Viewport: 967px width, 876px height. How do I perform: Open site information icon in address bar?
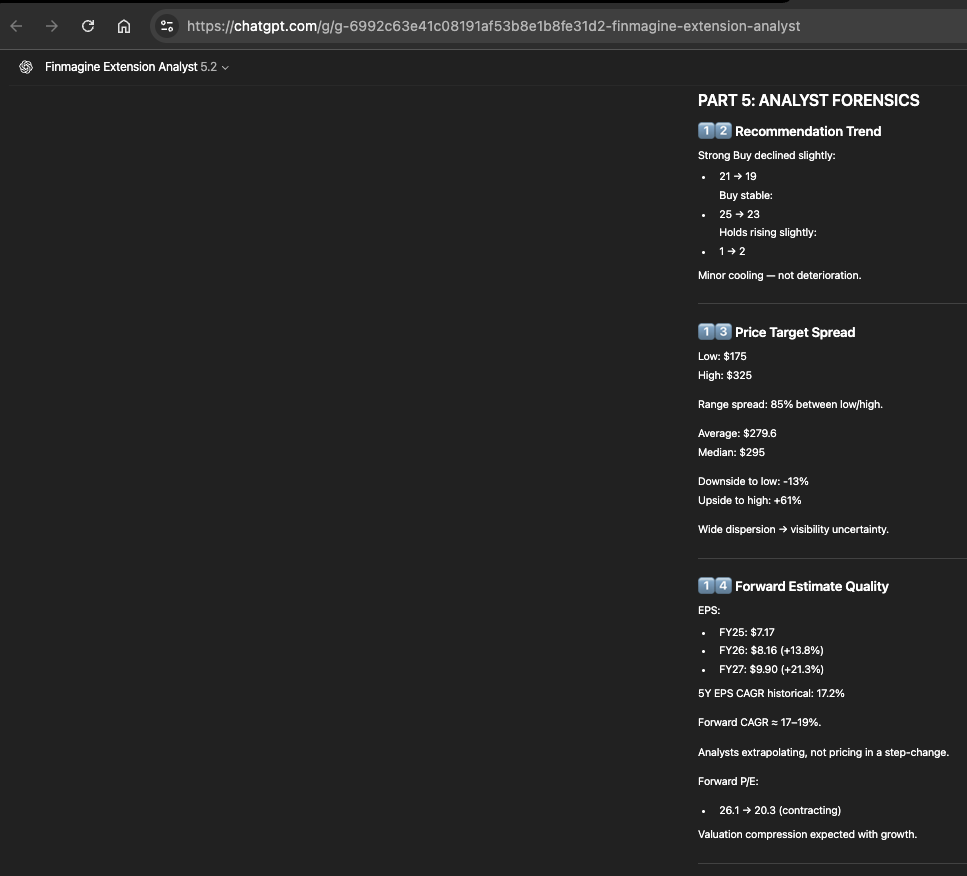tap(167, 26)
